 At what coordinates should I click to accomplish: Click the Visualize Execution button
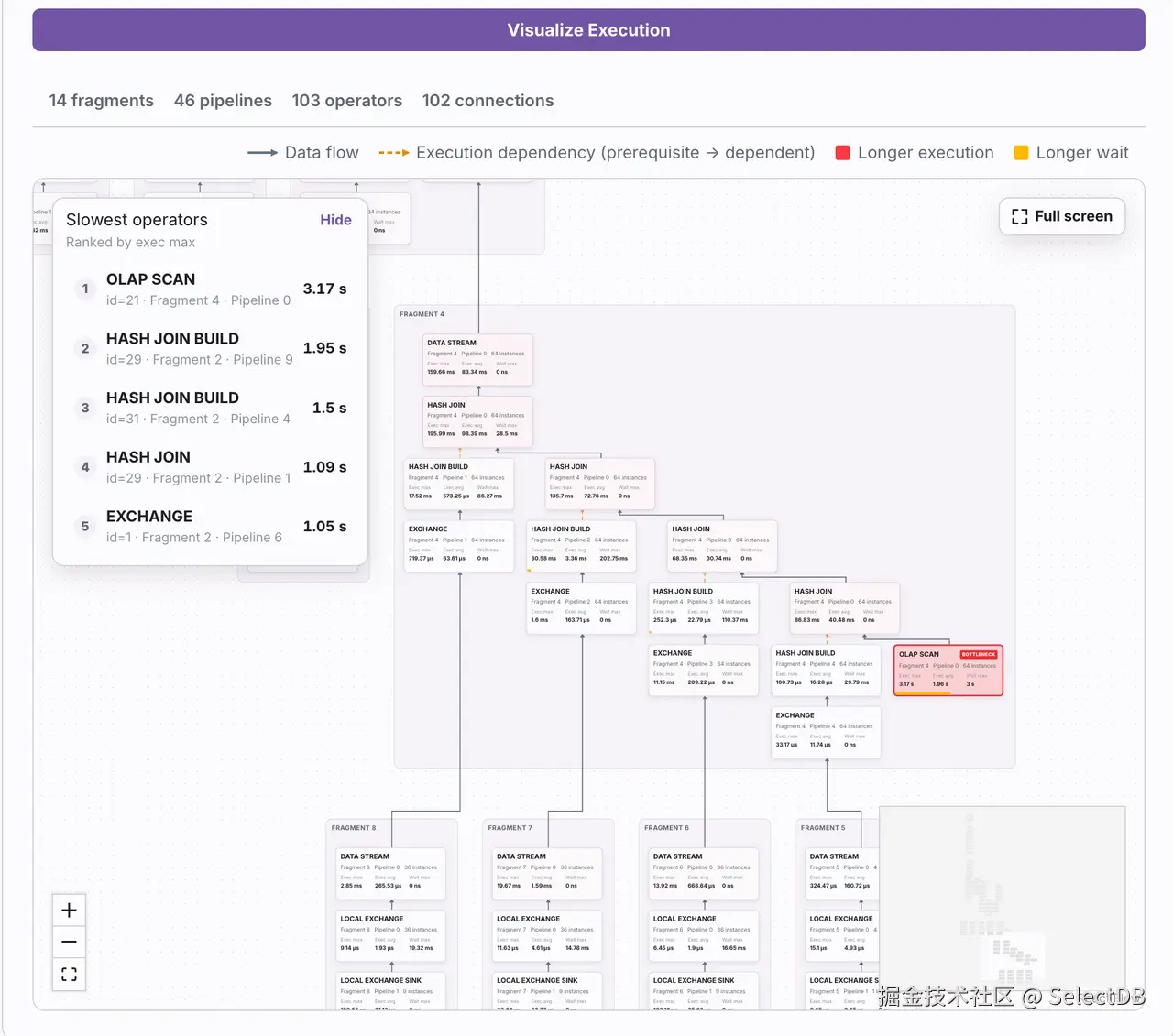click(588, 30)
